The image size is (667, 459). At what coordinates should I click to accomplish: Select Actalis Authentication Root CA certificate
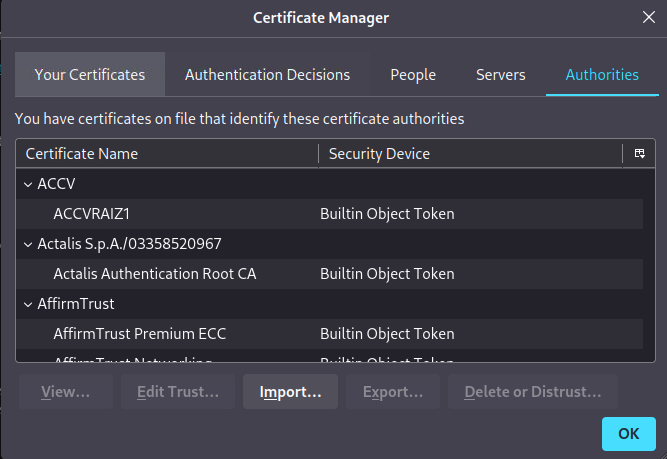point(155,274)
